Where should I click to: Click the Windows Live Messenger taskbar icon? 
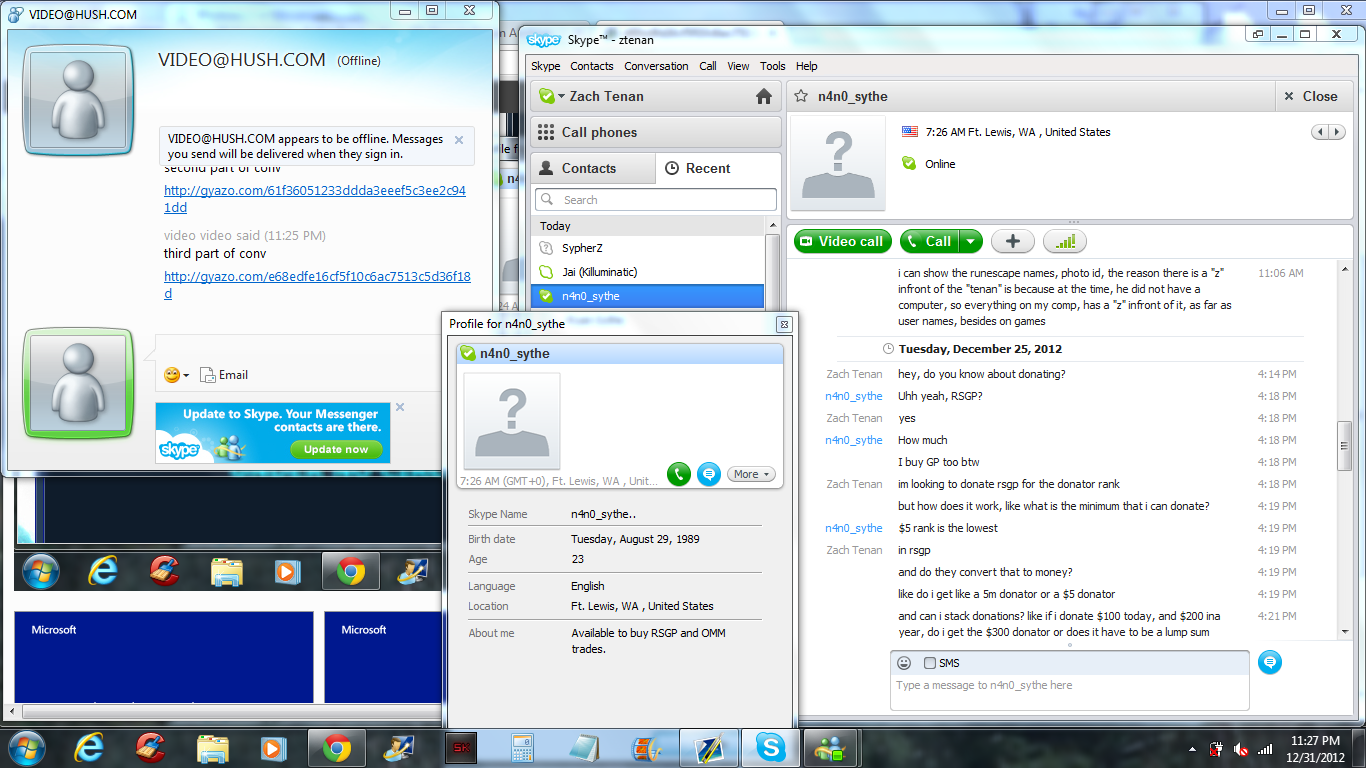point(831,747)
